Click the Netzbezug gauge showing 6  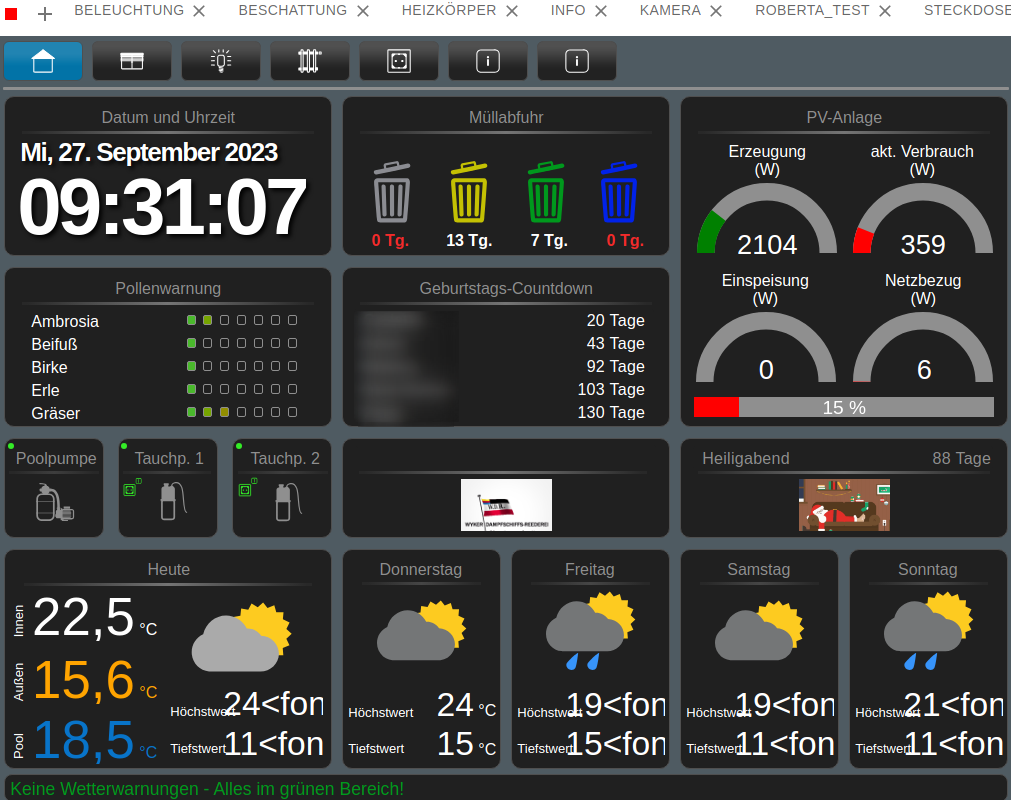923,348
